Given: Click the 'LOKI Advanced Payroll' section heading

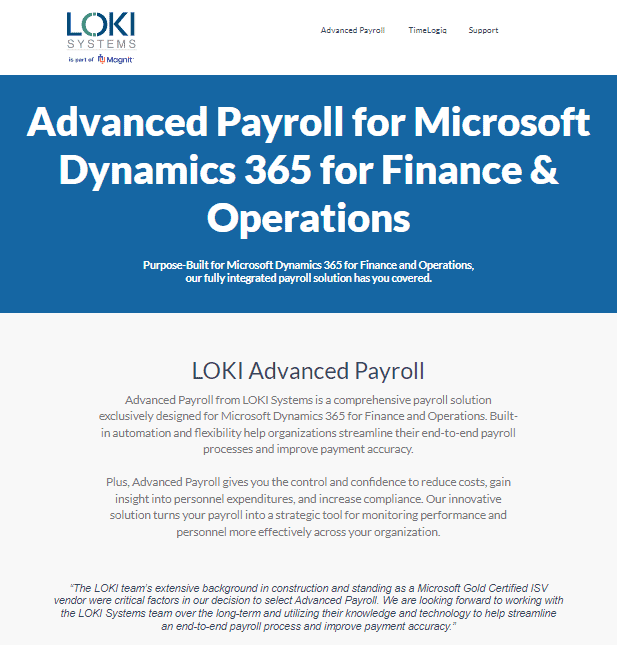Looking at the screenshot, I should 308,371.
